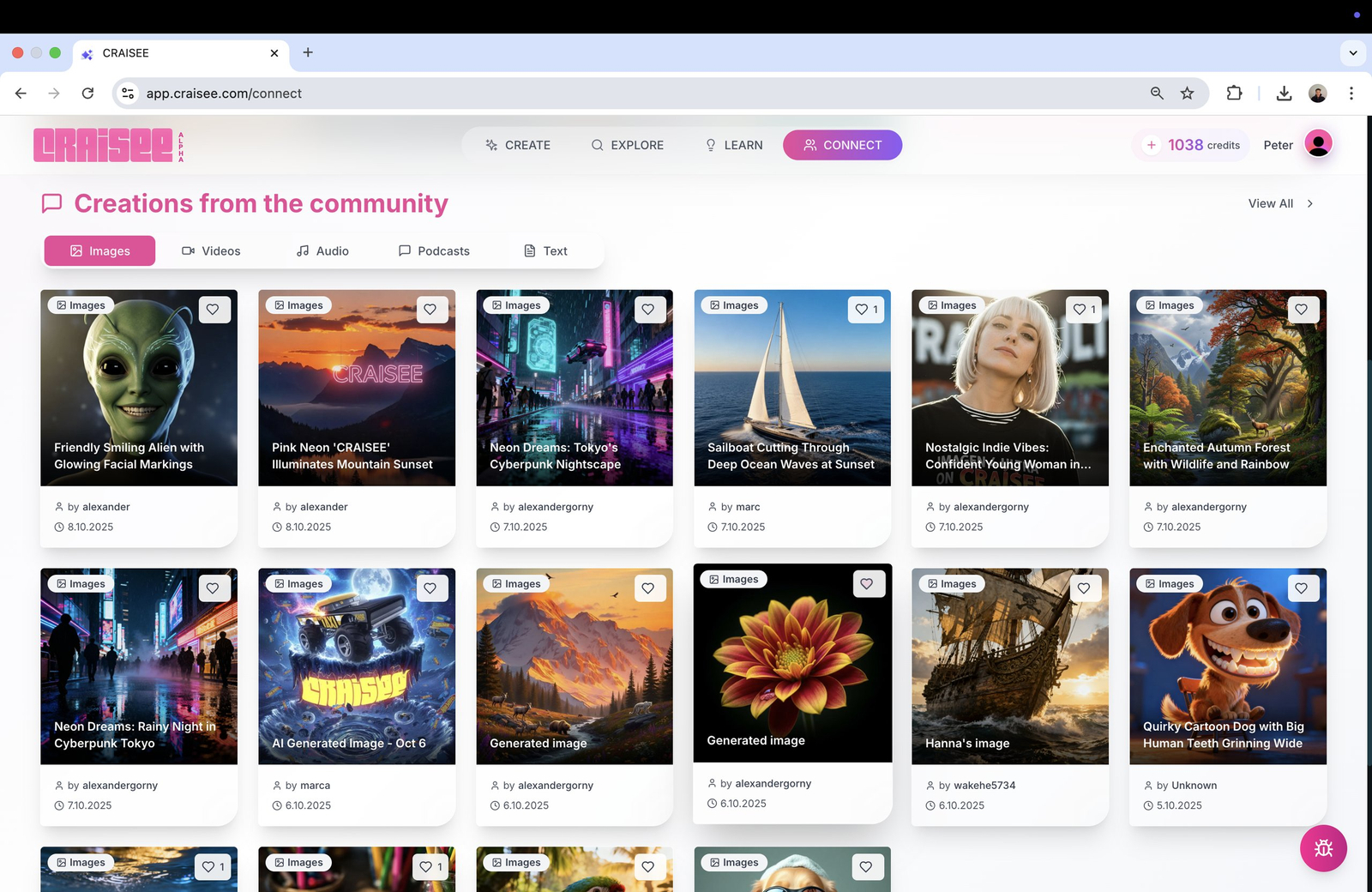The height and width of the screenshot is (892, 1372).
Task: Toggle heart on Sailboat Cutting Through image
Action: point(865,310)
